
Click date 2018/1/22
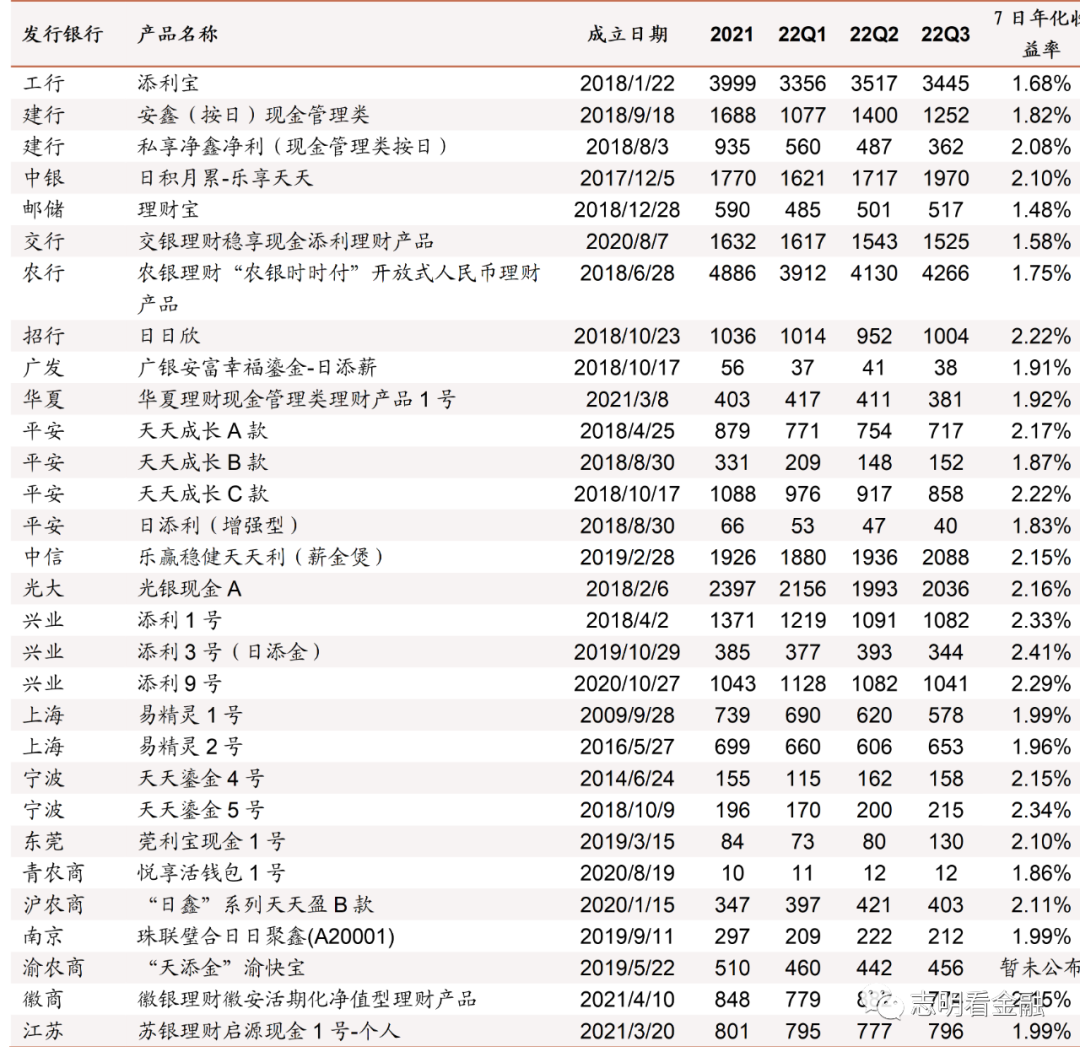pyautogui.click(x=627, y=83)
